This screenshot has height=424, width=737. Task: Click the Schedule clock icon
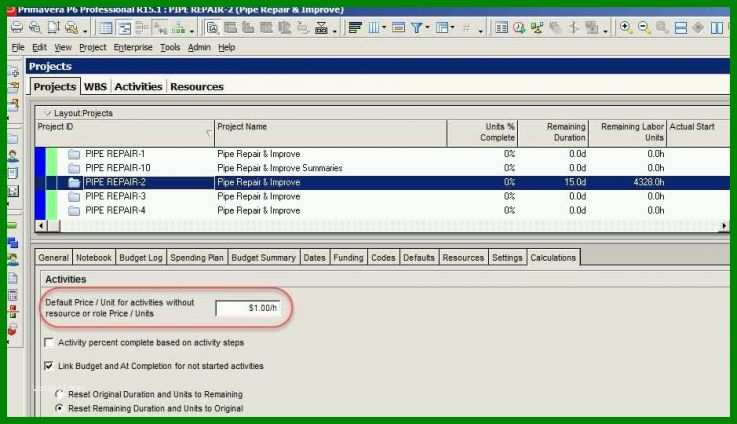coord(519,28)
